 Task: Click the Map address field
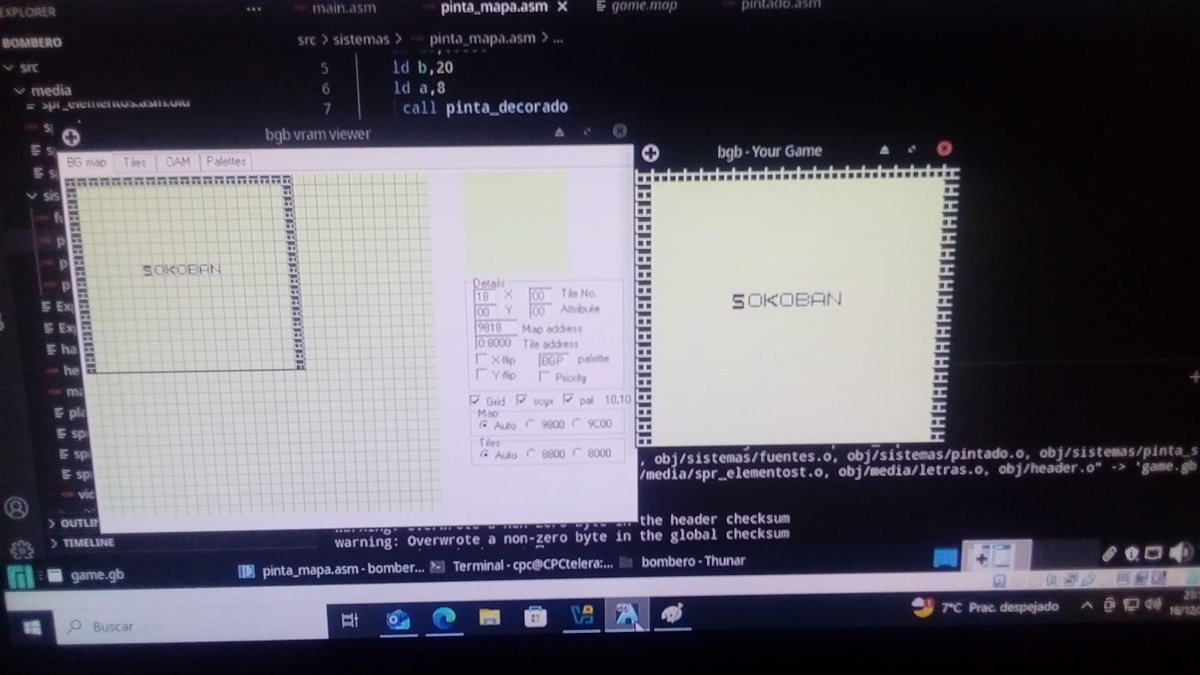[x=495, y=327]
